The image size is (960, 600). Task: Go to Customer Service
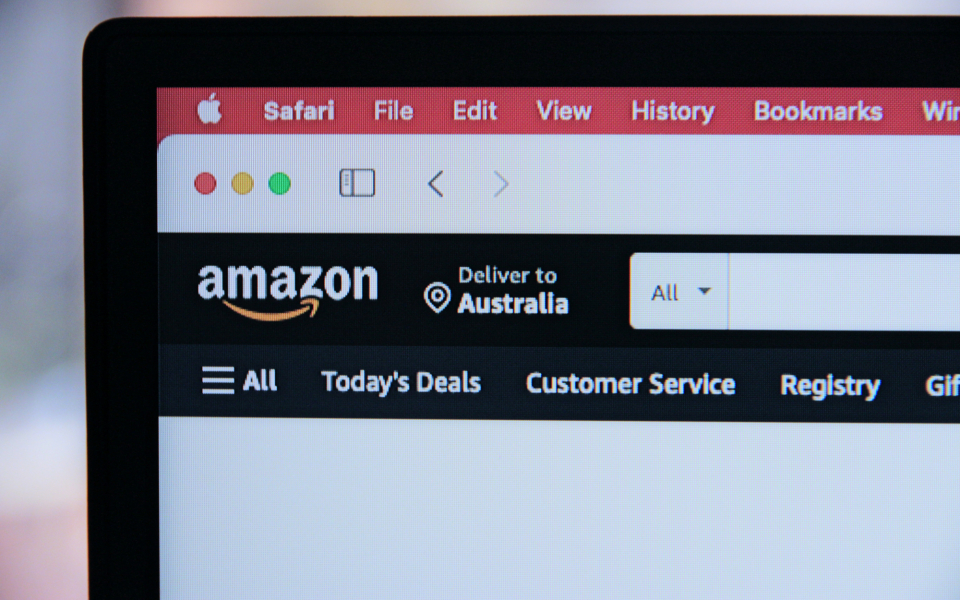pos(631,384)
